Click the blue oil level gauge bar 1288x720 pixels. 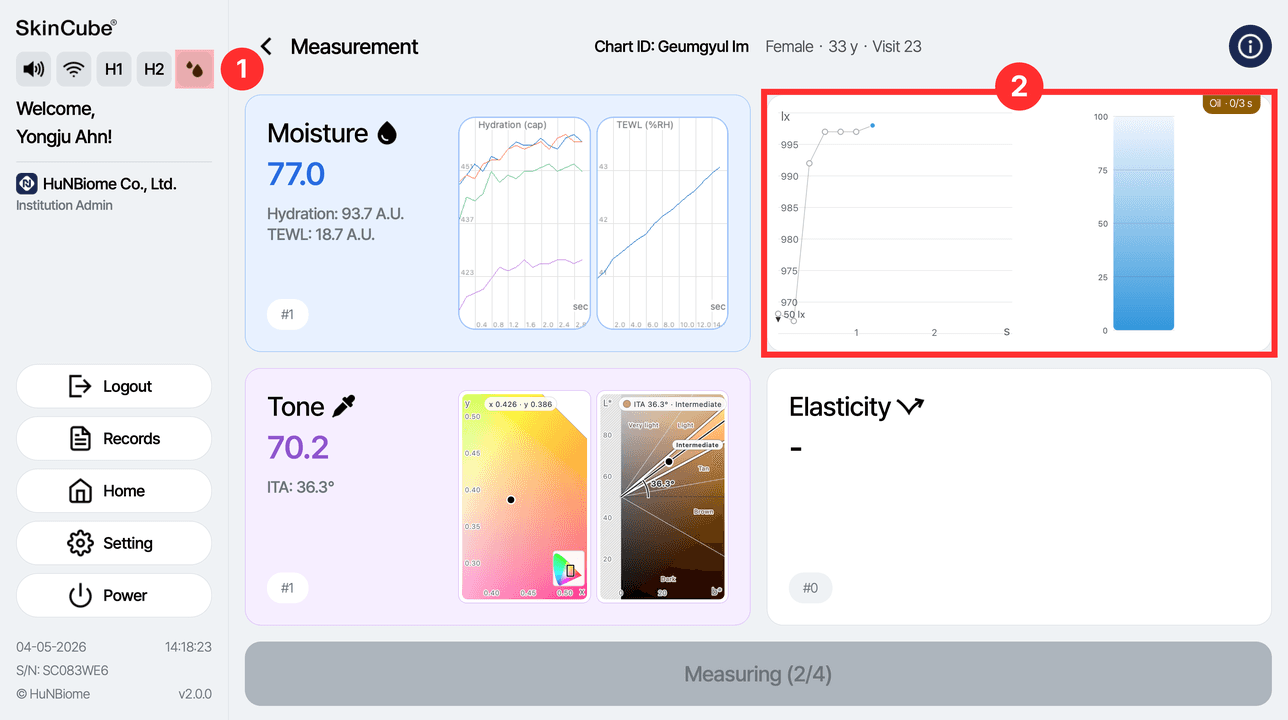[x=1143, y=223]
